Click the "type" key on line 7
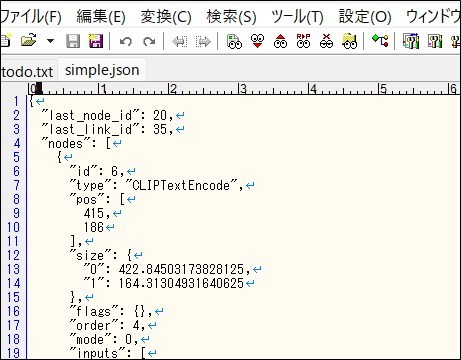The width and height of the screenshot is (461, 360). coord(90,185)
